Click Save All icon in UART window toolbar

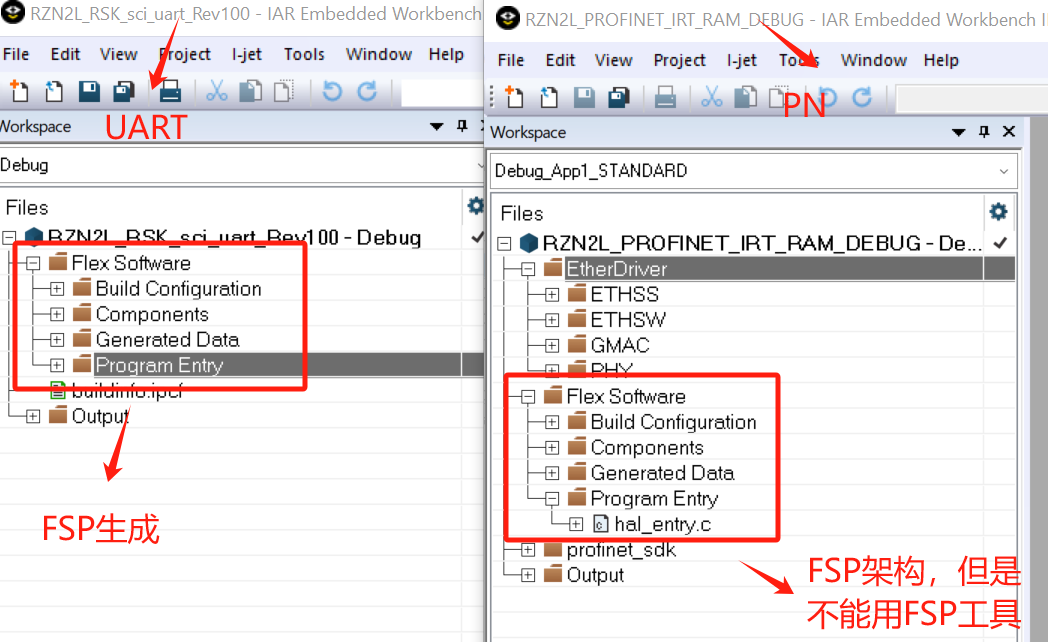(124, 91)
